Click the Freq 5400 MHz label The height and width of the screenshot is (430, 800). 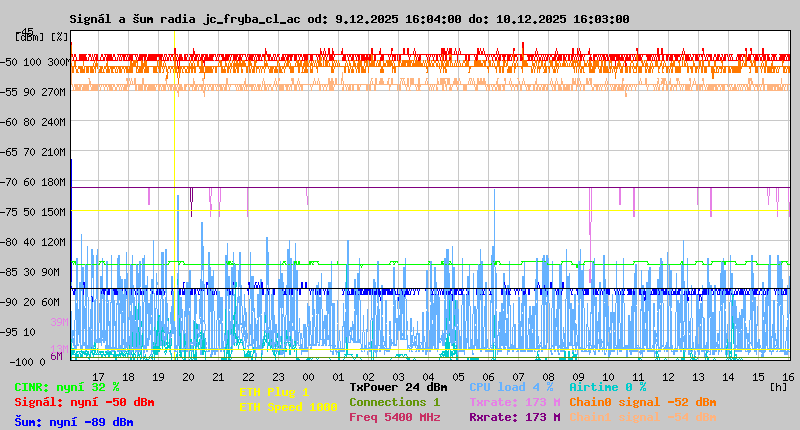(x=394, y=417)
